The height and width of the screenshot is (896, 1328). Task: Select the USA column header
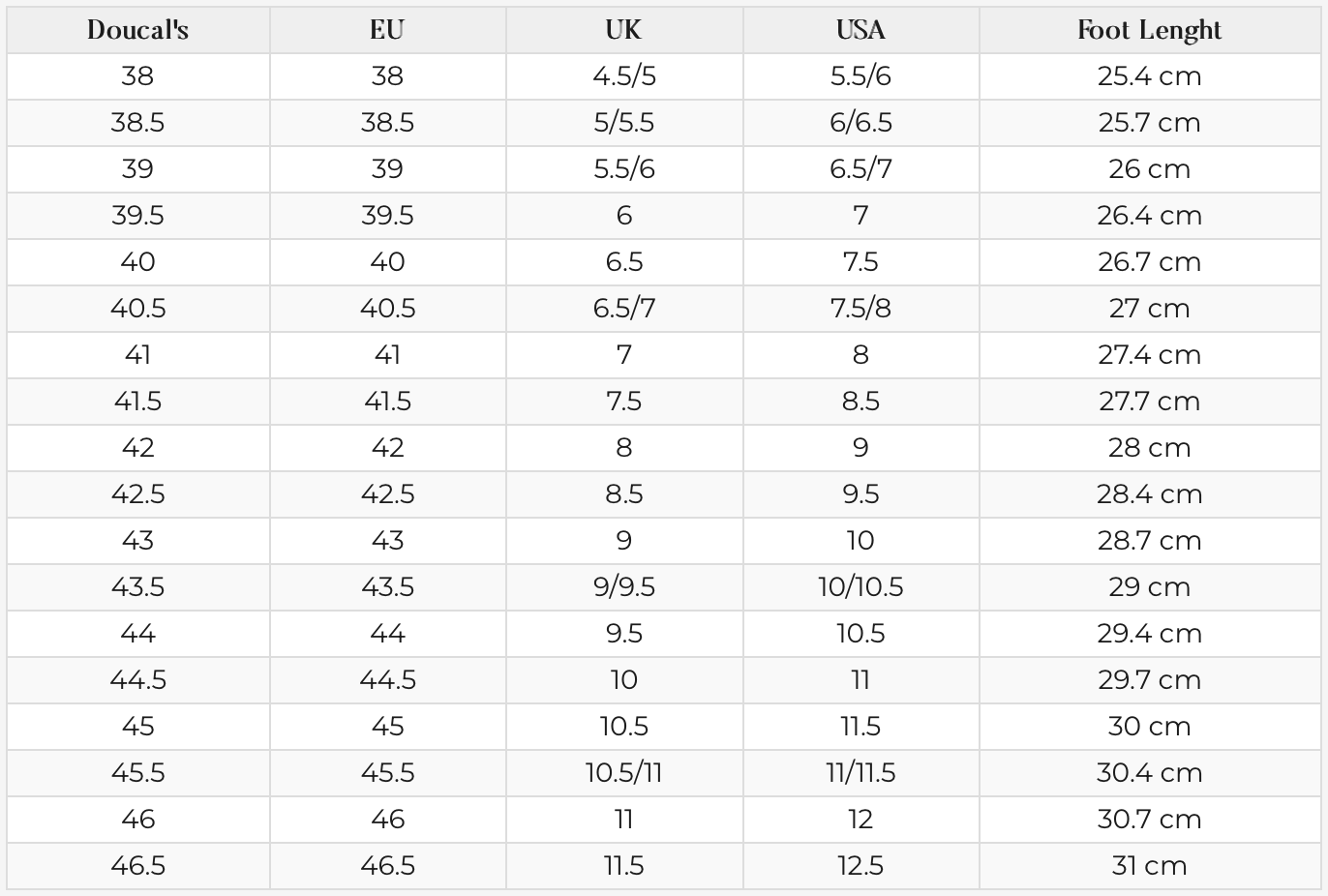pos(860,30)
